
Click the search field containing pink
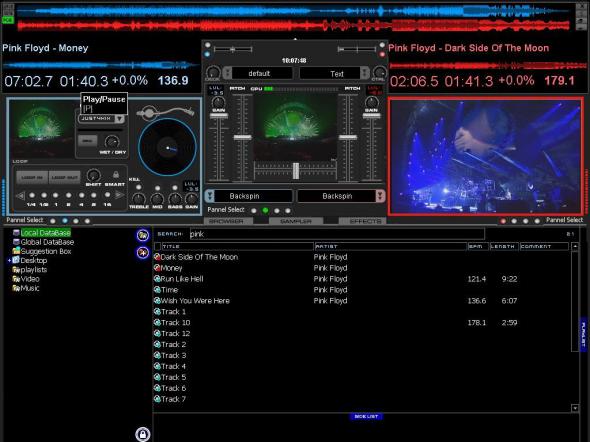[x=337, y=234]
